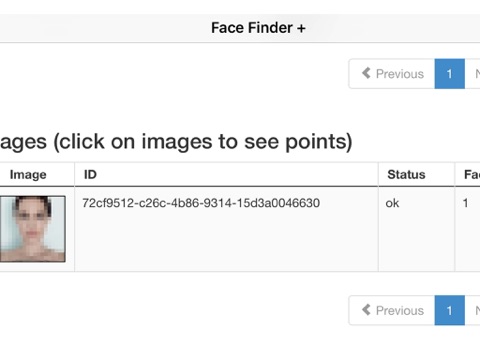Click the bottom Previous chevron arrow icon

pyautogui.click(x=366, y=310)
